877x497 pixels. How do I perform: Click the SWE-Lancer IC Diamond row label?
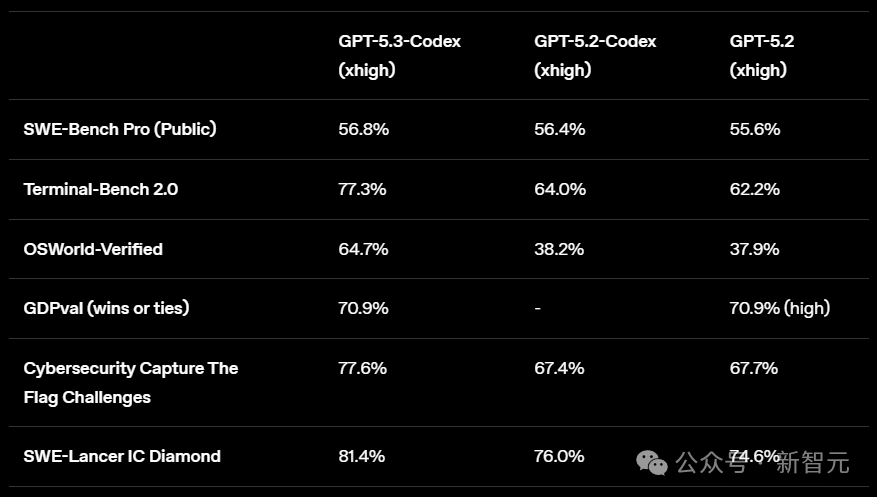122,456
